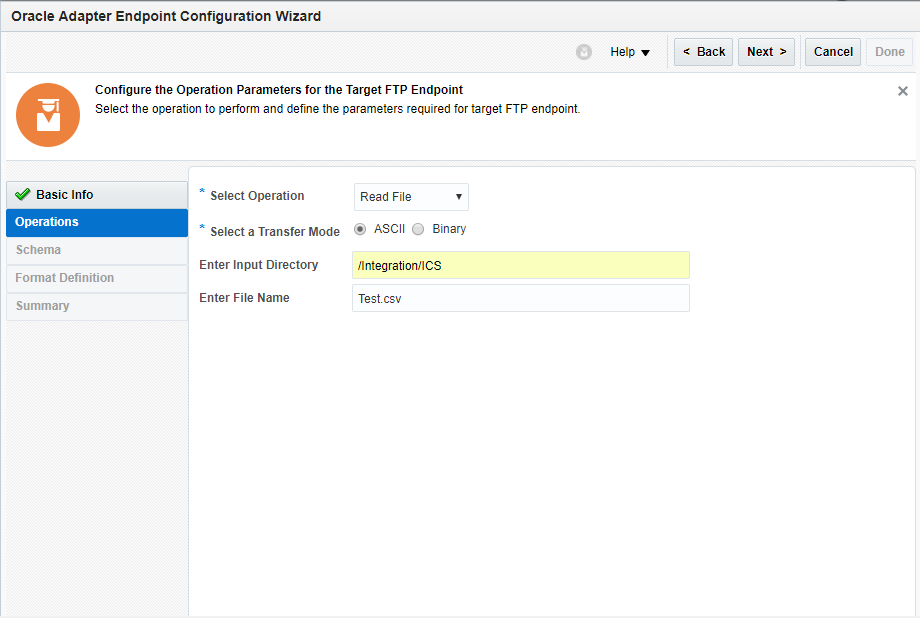This screenshot has width=920, height=618.
Task: Click the Enter File Name field
Action: pyautogui.click(x=520, y=298)
